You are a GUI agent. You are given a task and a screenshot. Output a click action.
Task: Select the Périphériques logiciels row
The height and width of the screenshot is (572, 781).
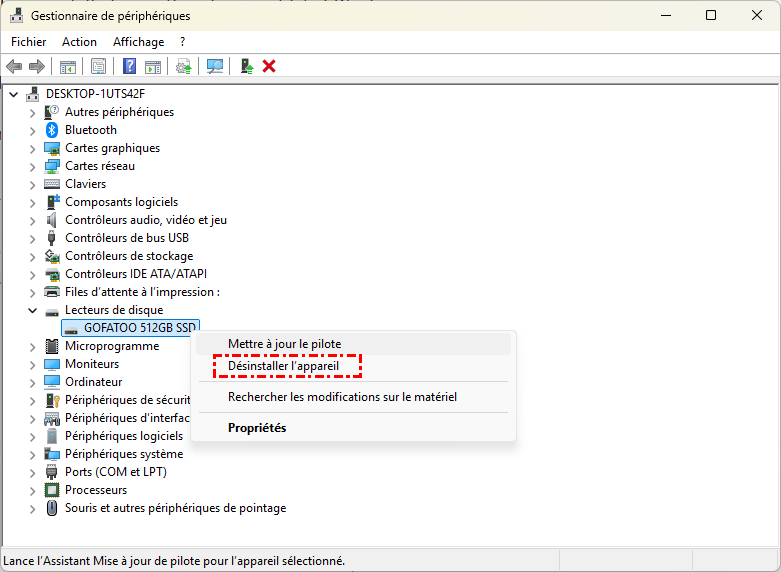point(114,436)
